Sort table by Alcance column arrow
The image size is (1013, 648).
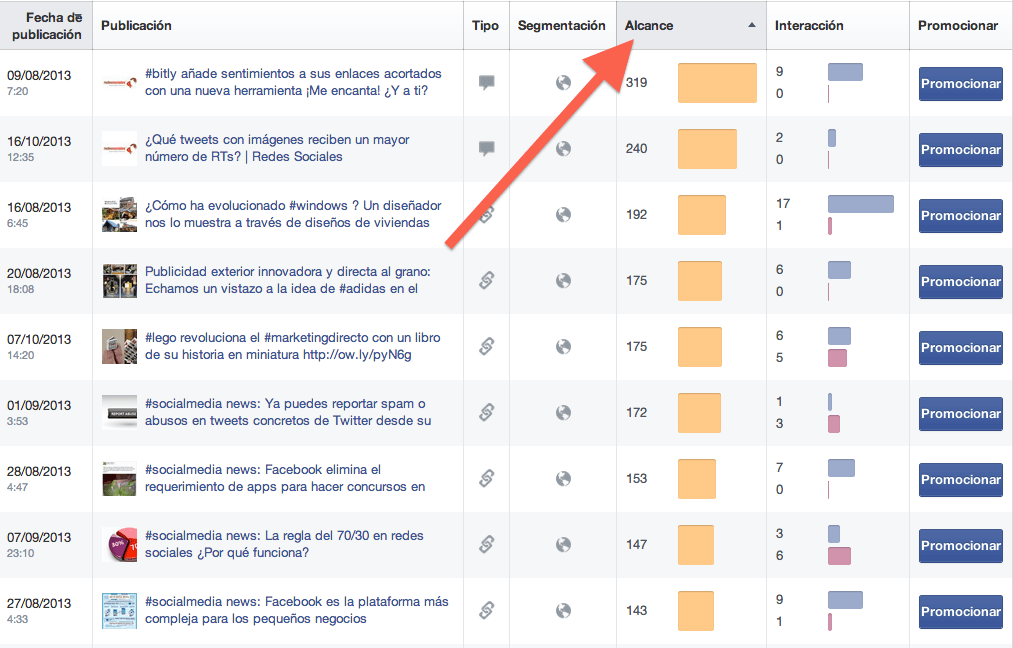pyautogui.click(x=752, y=26)
